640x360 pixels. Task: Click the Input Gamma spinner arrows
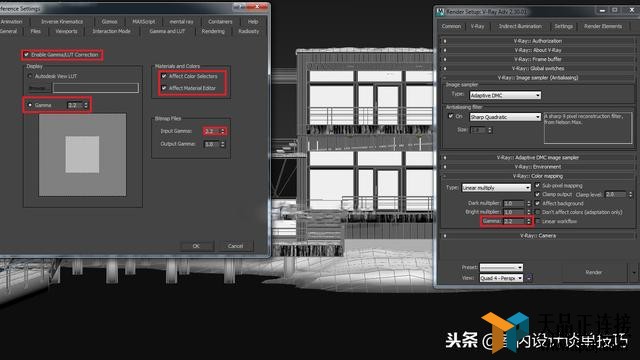[x=222, y=131]
